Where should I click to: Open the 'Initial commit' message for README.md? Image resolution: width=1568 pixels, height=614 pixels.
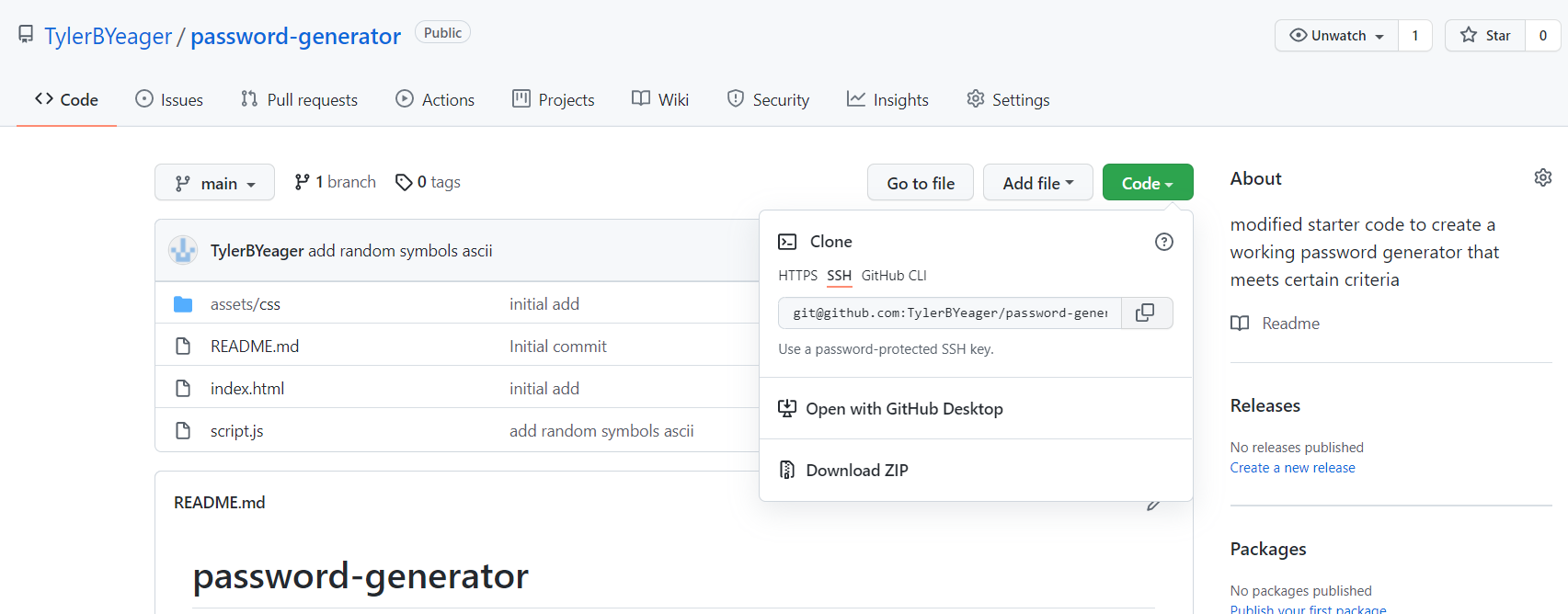pos(558,347)
